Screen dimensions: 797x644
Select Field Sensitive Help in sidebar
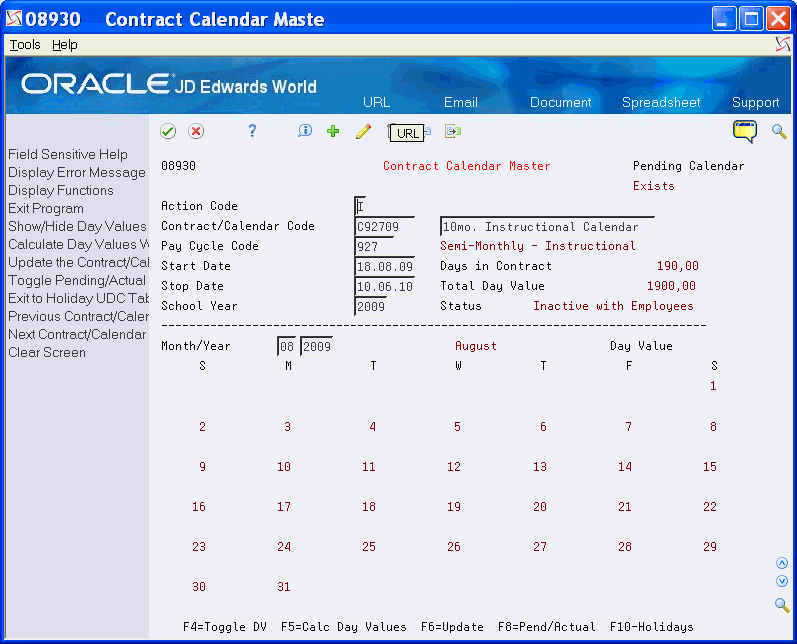click(68, 154)
